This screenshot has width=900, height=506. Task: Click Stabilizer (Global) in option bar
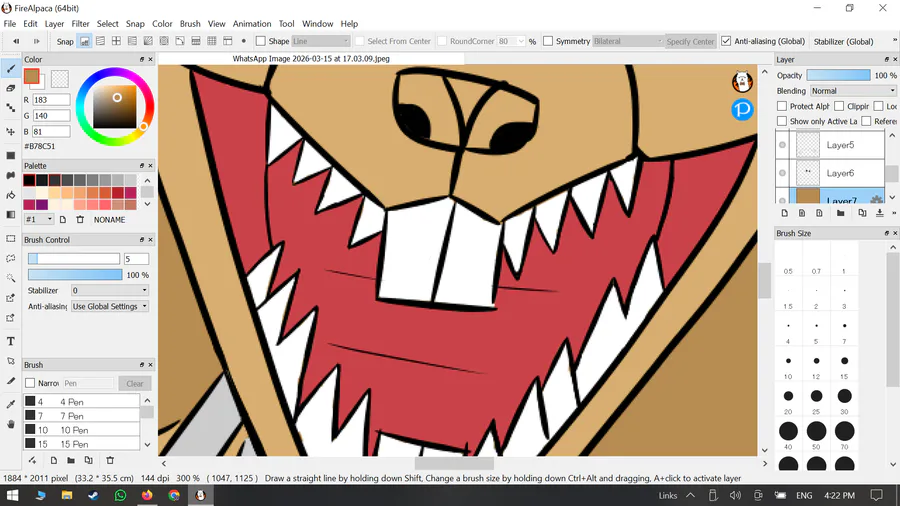point(843,41)
